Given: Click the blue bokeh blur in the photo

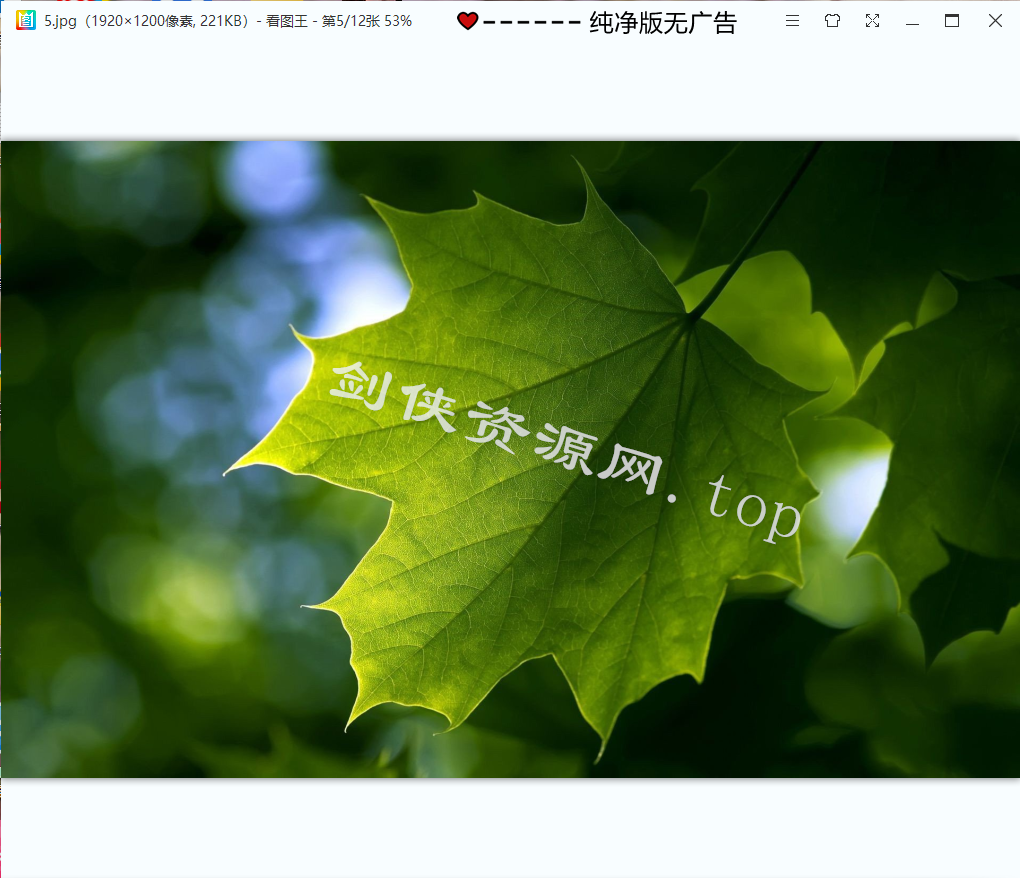Looking at the screenshot, I should click(x=270, y=180).
